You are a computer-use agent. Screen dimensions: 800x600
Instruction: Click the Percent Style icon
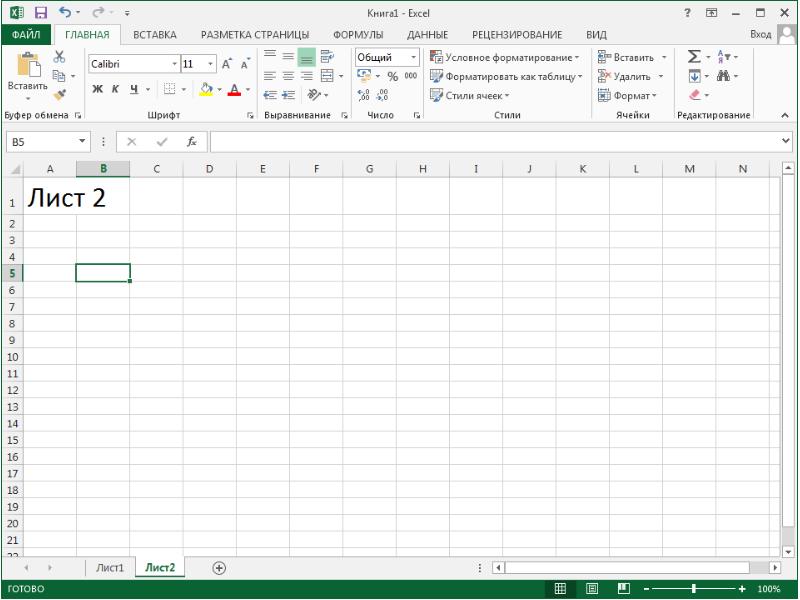tap(392, 77)
